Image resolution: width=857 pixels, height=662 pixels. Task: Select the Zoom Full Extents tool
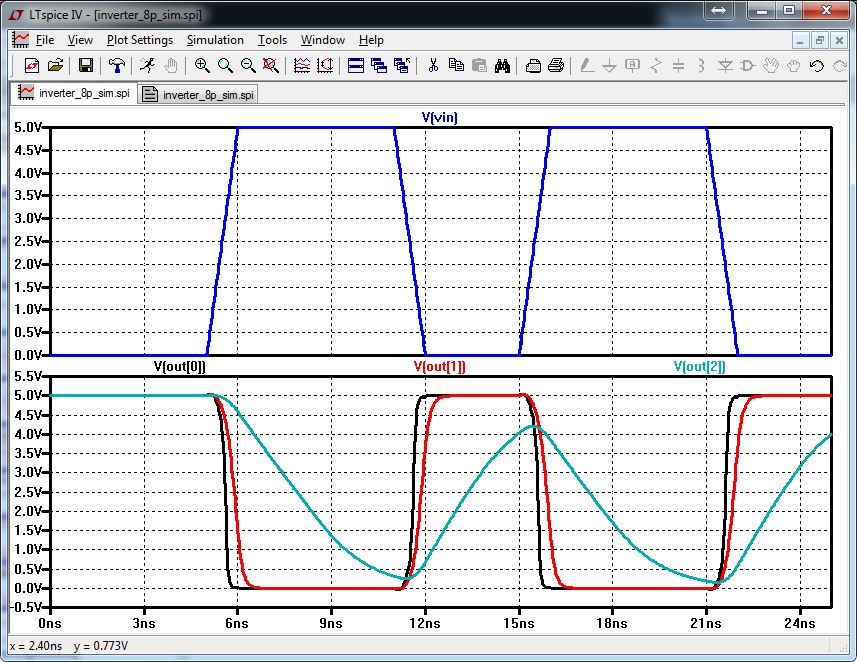pyautogui.click(x=269, y=65)
